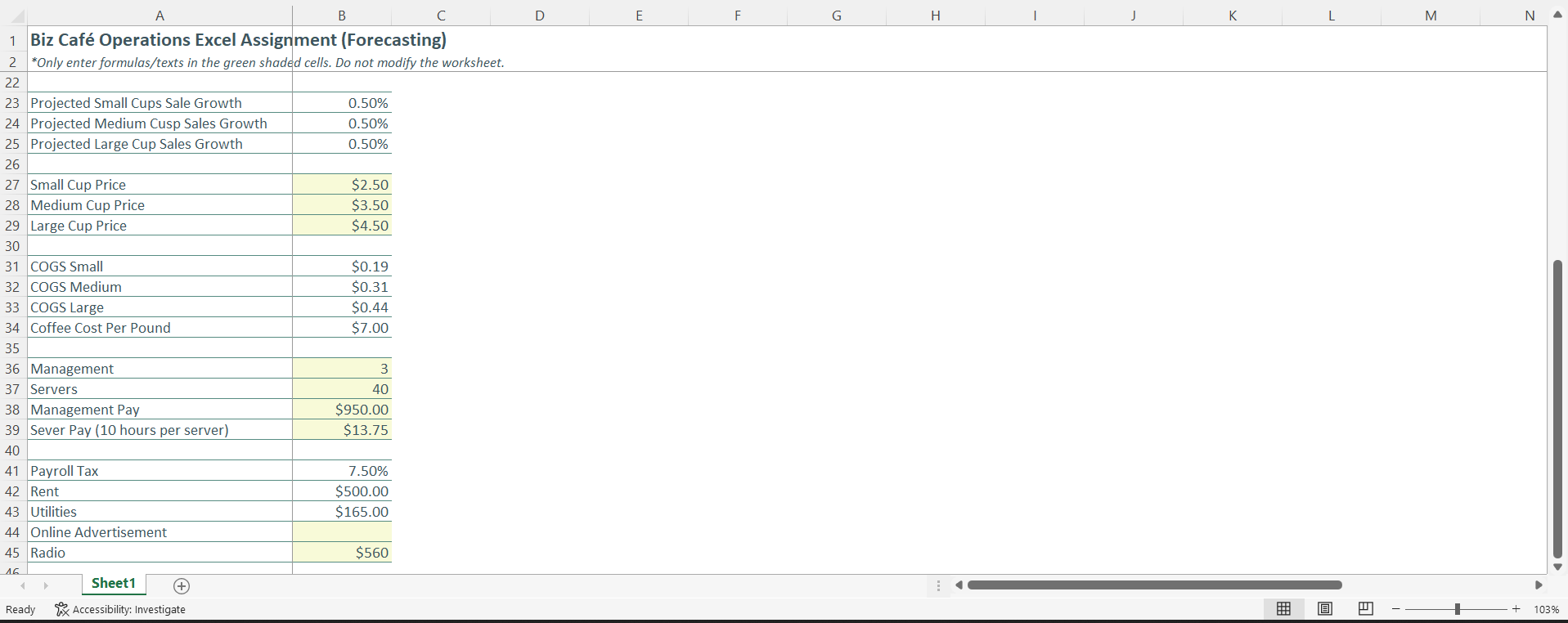The image size is (1568, 623).
Task: Click the zoom out minus icon
Action: point(1396,609)
